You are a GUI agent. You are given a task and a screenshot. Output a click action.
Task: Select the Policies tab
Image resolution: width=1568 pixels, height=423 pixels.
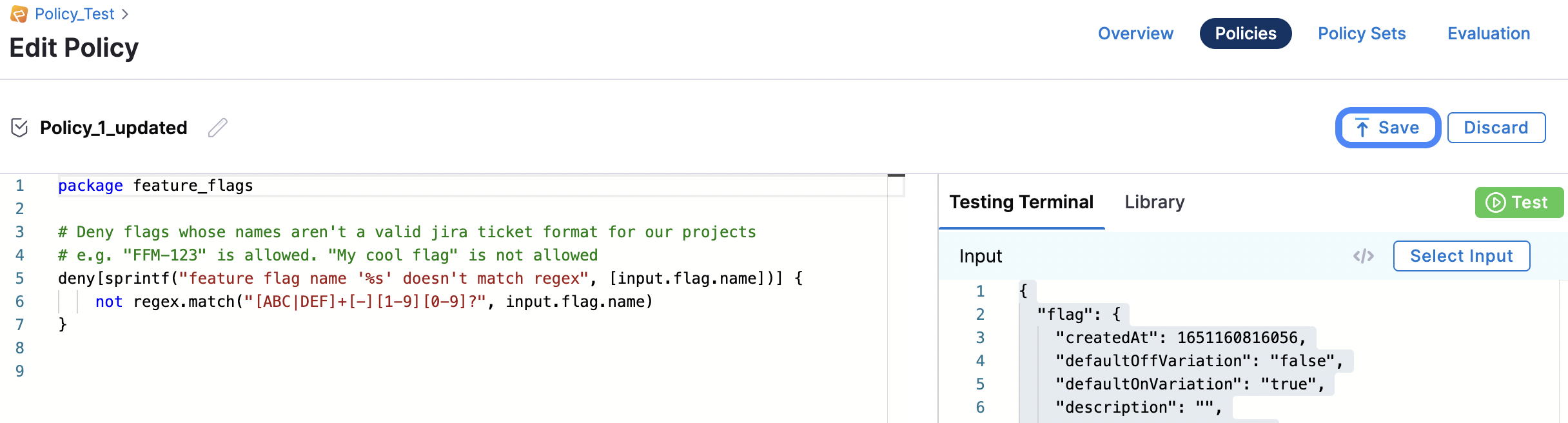pos(1245,34)
